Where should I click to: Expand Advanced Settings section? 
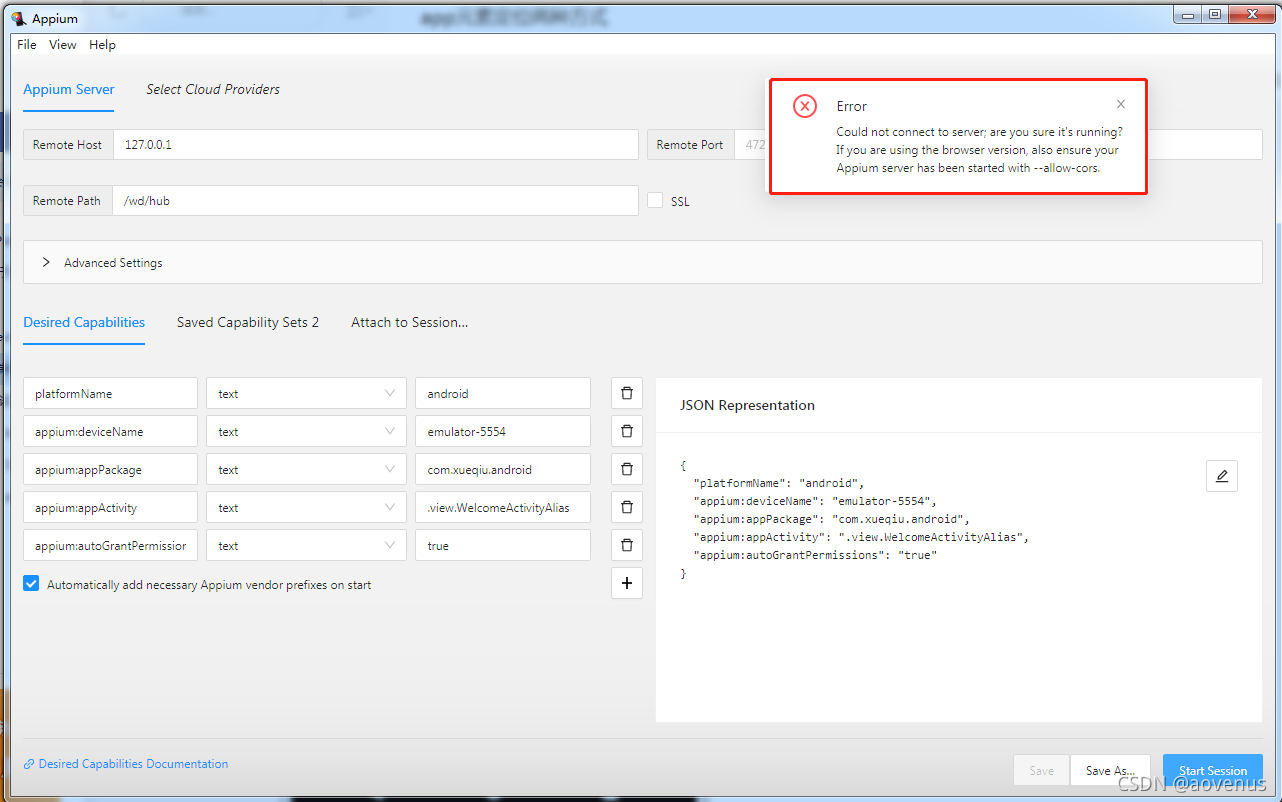point(643,262)
